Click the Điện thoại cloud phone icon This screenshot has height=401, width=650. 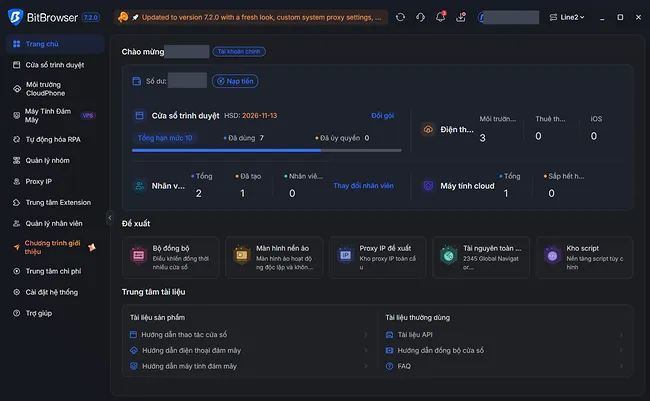tap(428, 129)
